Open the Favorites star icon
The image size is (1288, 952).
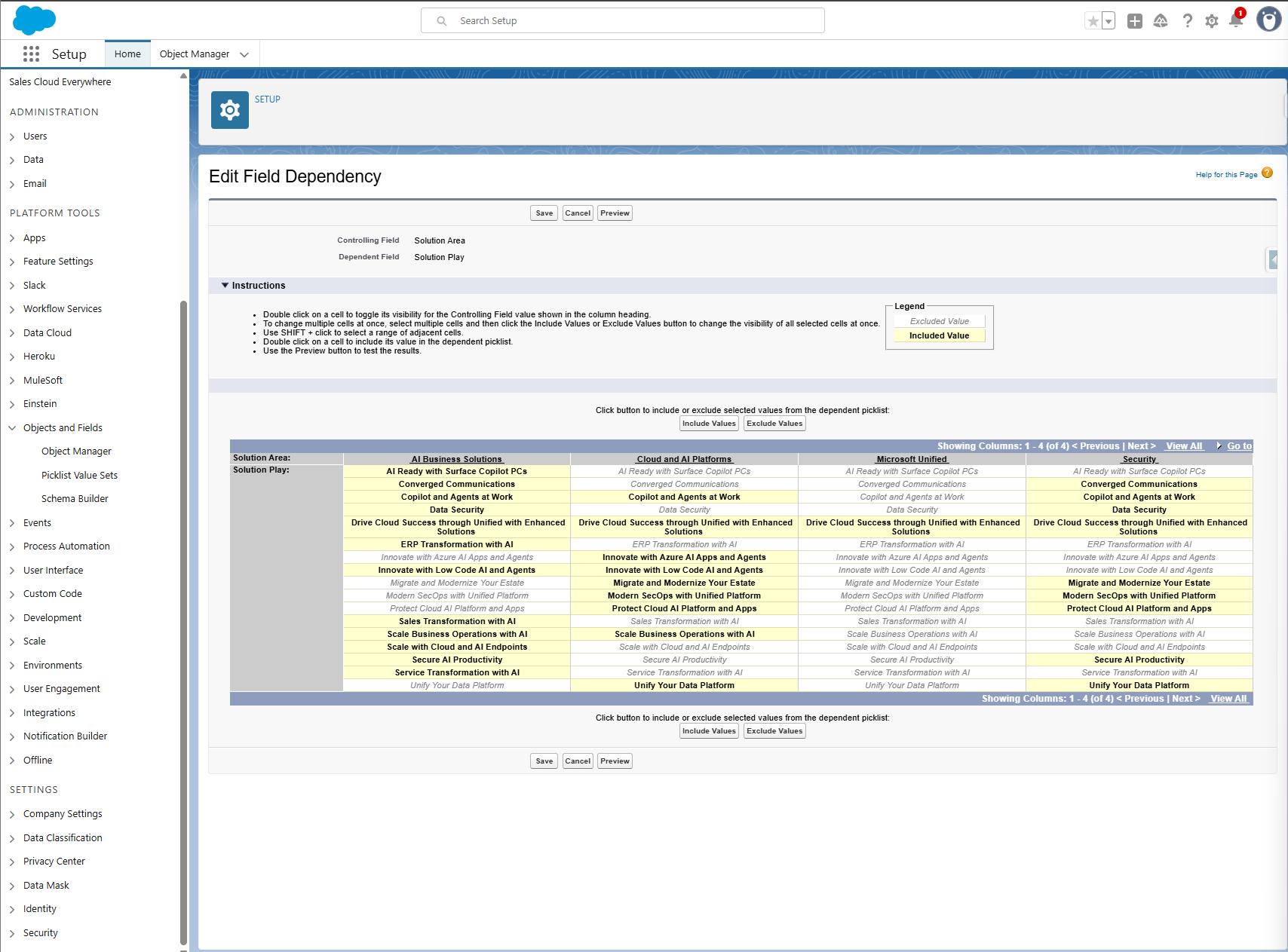(x=1093, y=21)
